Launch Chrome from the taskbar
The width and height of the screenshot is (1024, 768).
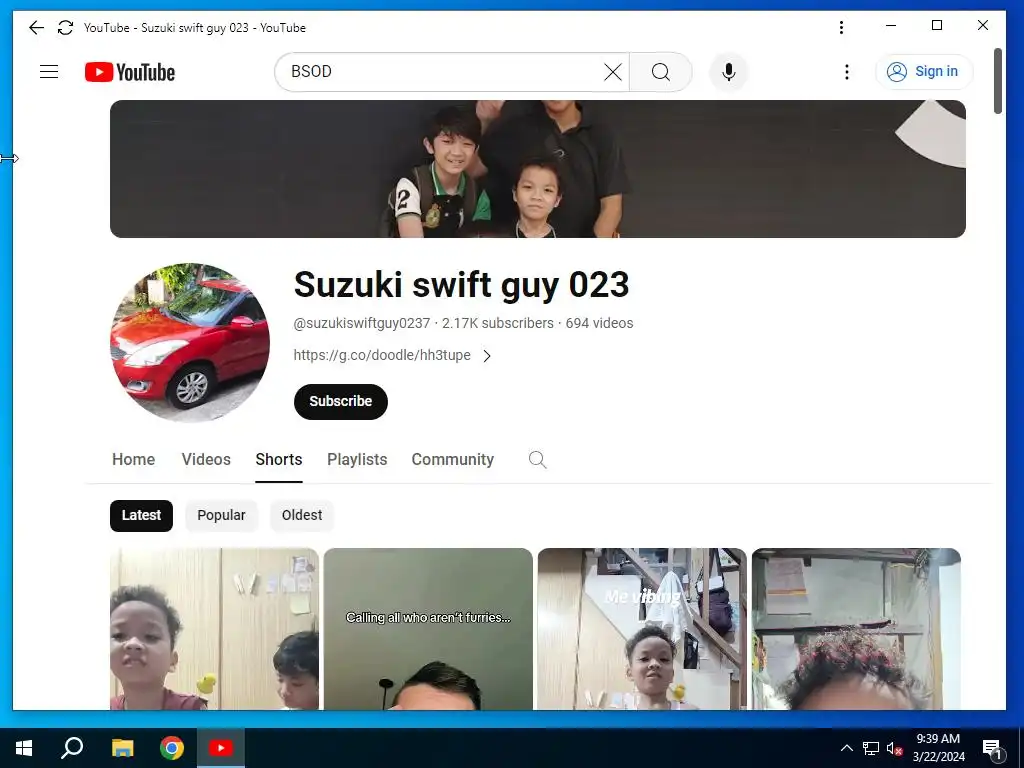[x=172, y=748]
